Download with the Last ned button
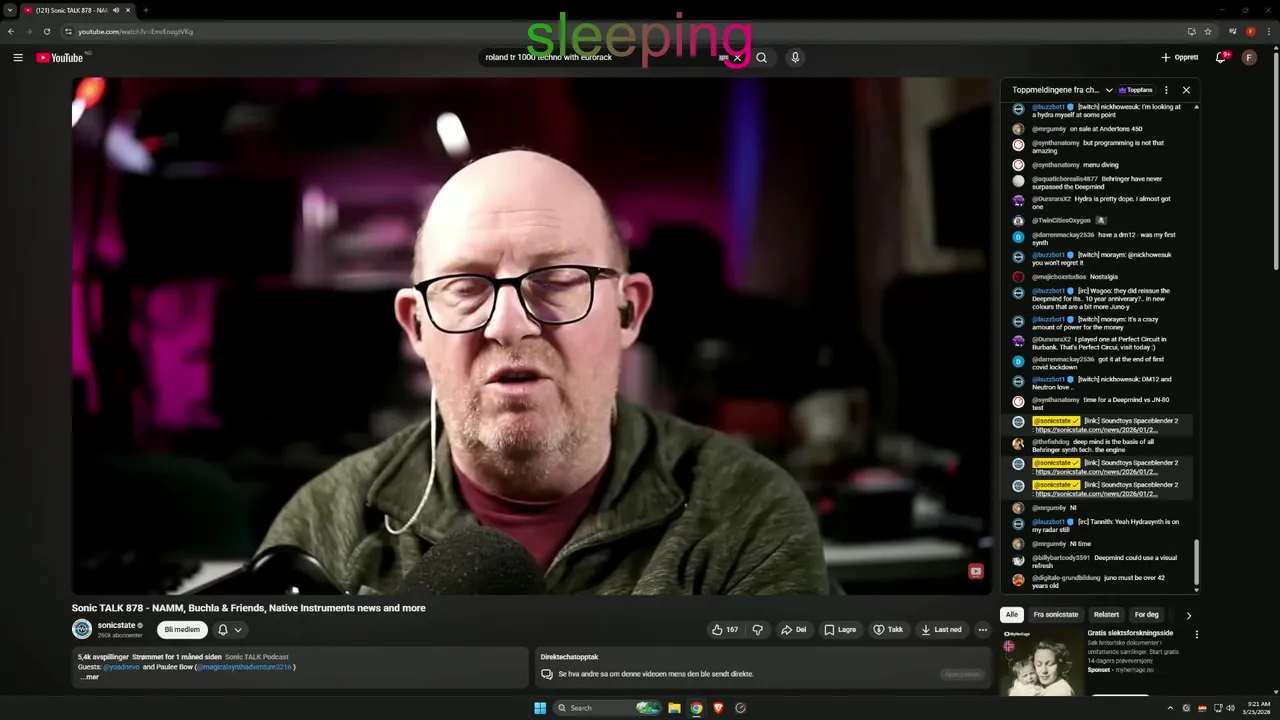 [942, 630]
